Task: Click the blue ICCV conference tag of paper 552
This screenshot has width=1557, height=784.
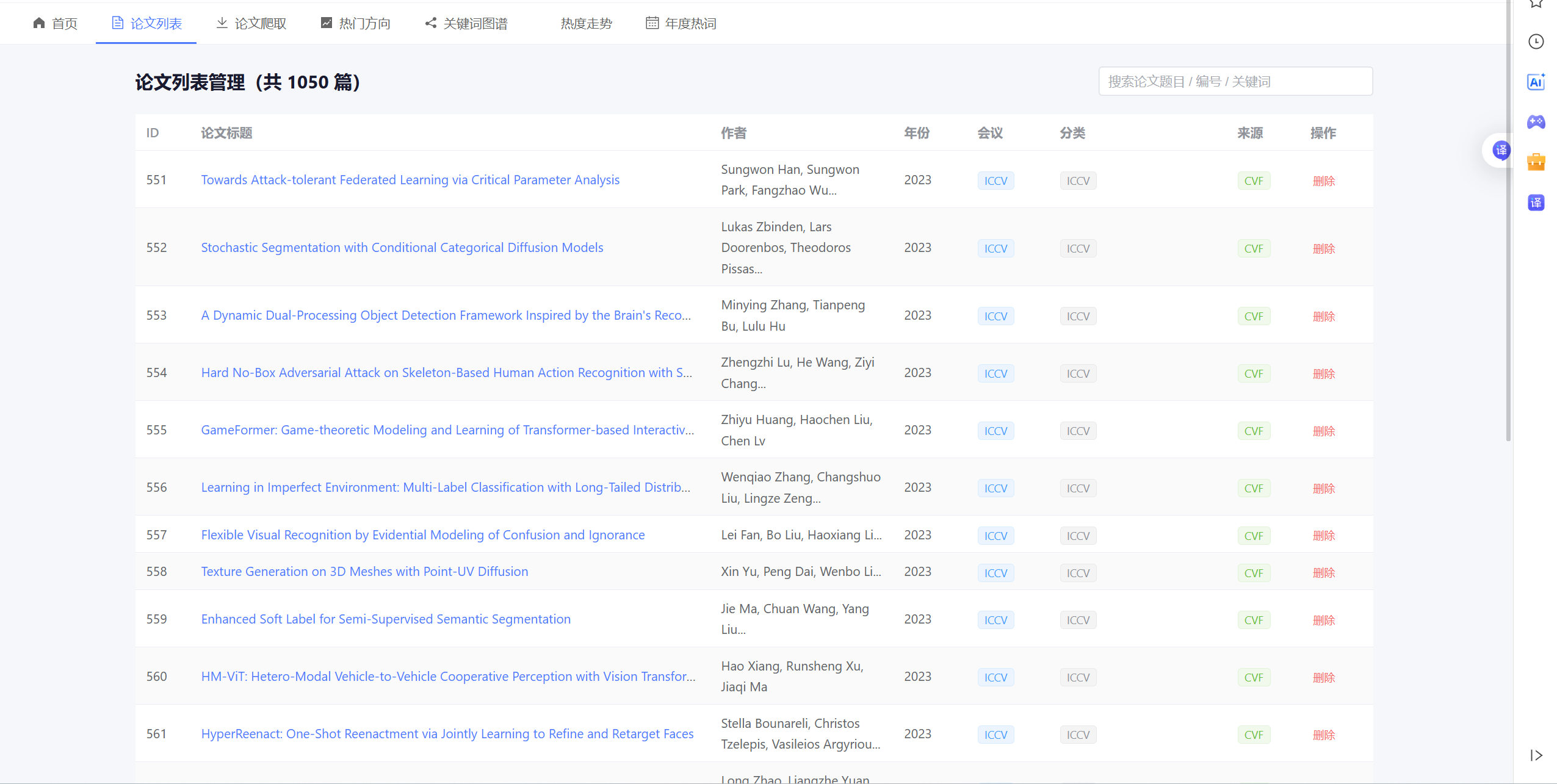Action: pos(995,249)
